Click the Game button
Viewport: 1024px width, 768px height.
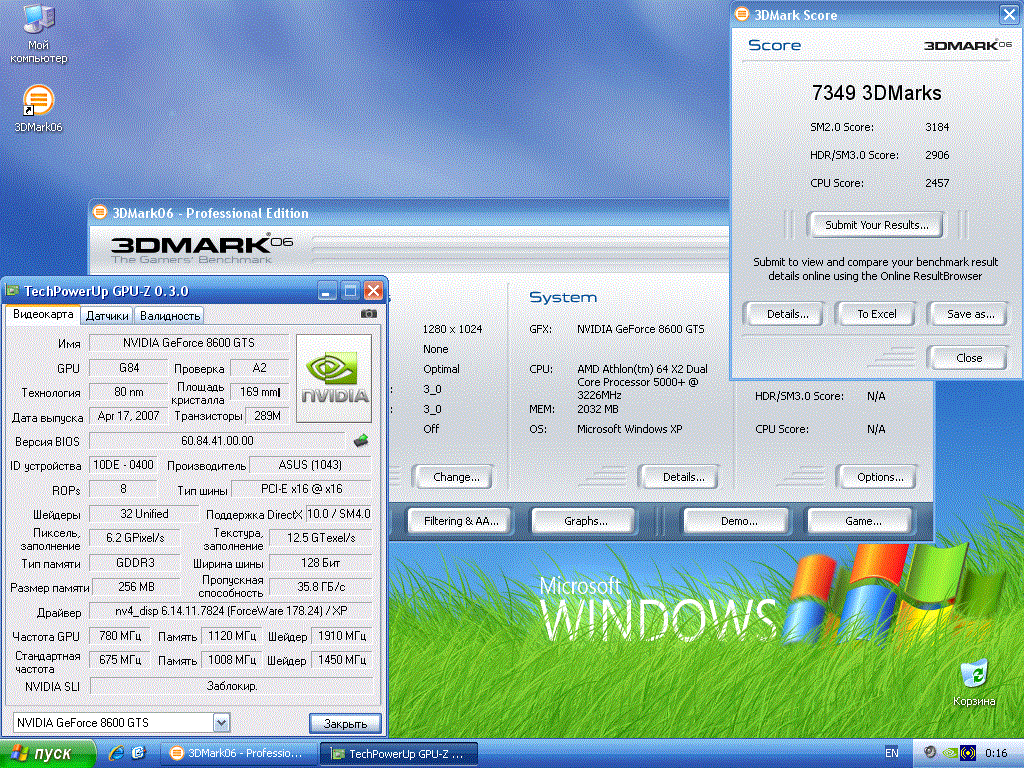coord(862,520)
